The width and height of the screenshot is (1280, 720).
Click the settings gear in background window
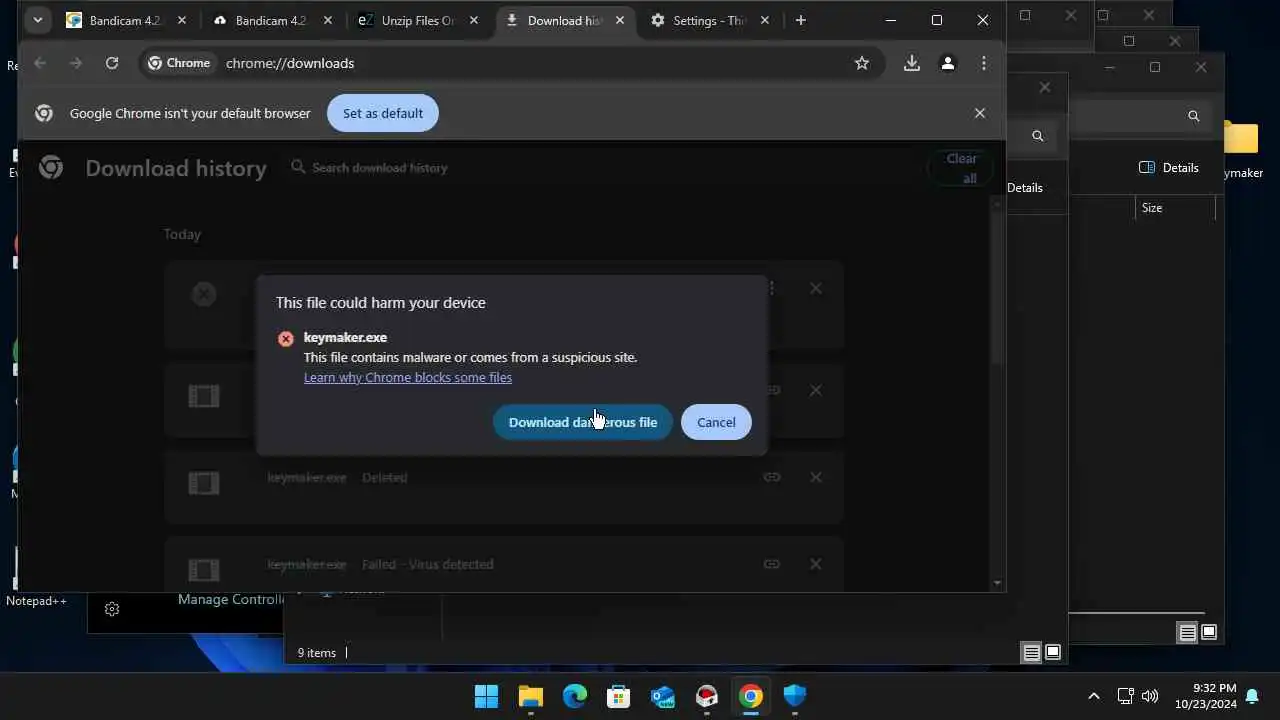pos(112,609)
